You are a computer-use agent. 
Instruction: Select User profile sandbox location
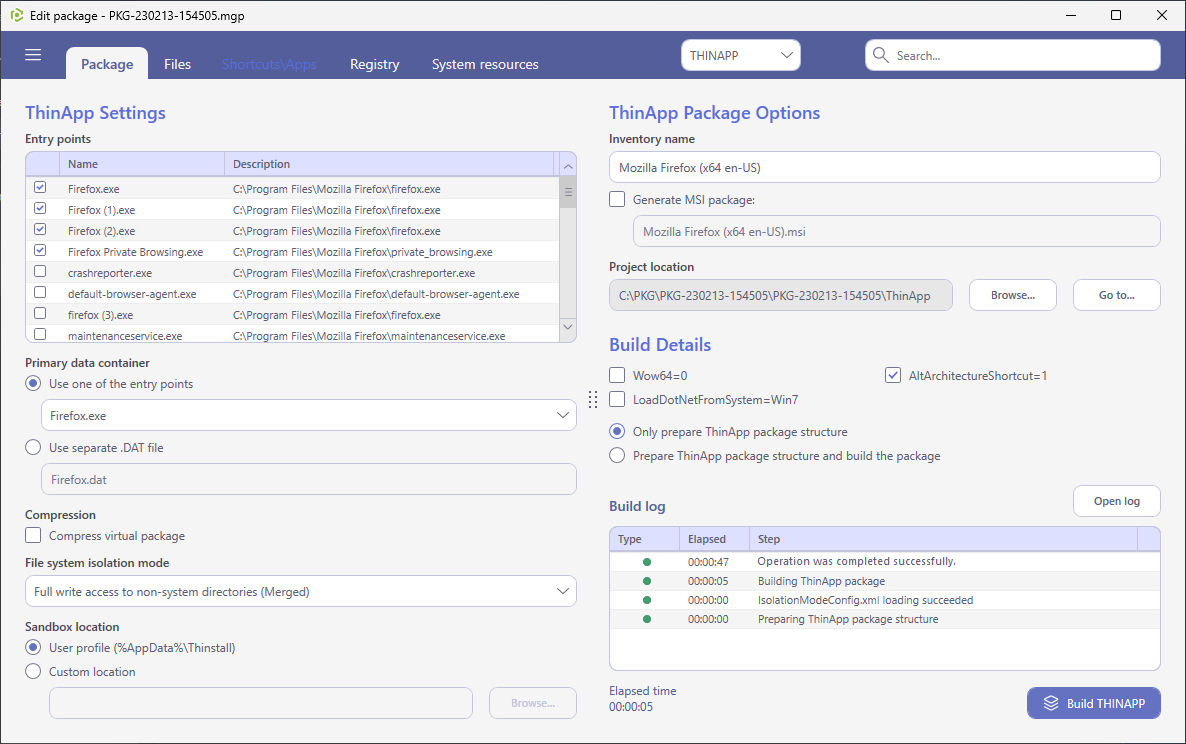point(33,648)
